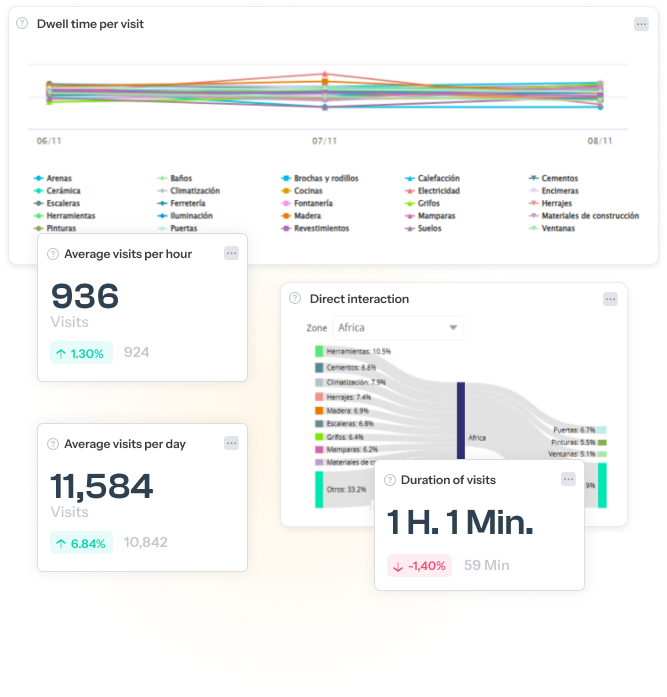The height and width of the screenshot is (697, 667).
Task: Select the Herramientas 10.5% green swatch
Action: (319, 352)
